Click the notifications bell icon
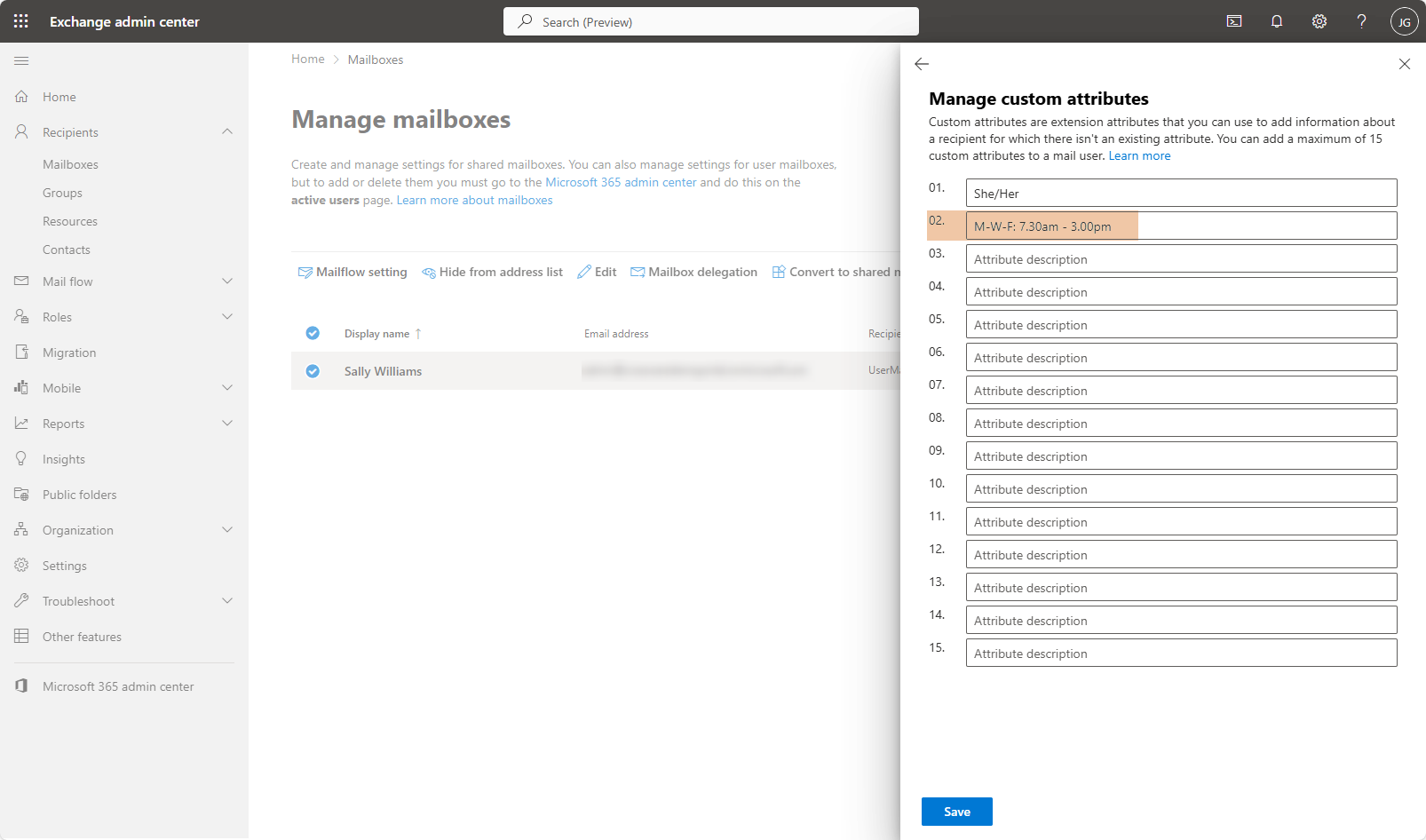 point(1277,21)
